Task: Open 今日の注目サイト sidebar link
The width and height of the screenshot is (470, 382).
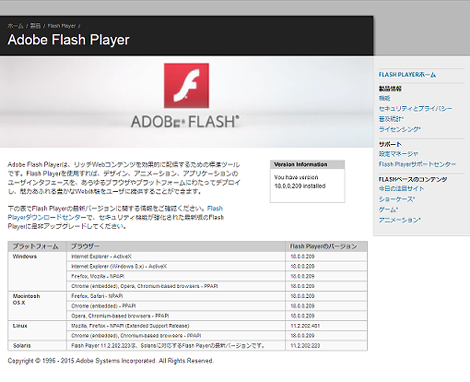Action: click(401, 189)
